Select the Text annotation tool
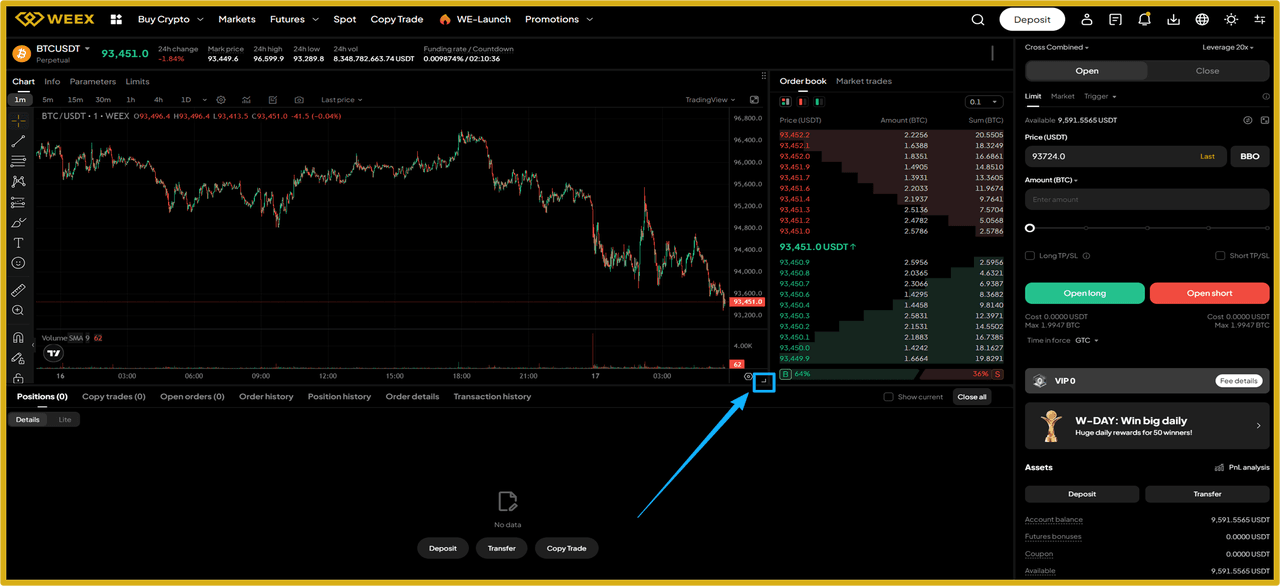The width and height of the screenshot is (1280, 586). [x=18, y=242]
